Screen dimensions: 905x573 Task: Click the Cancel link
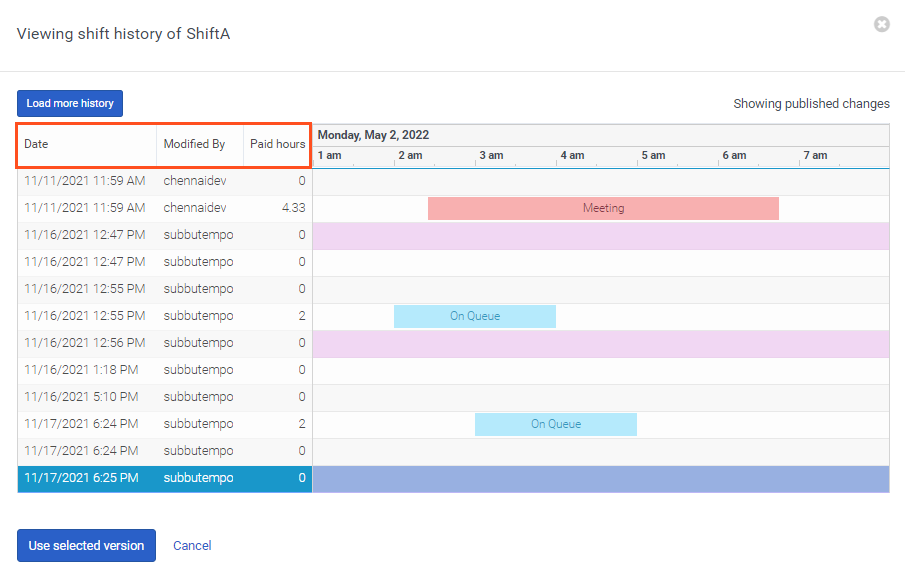[192, 545]
